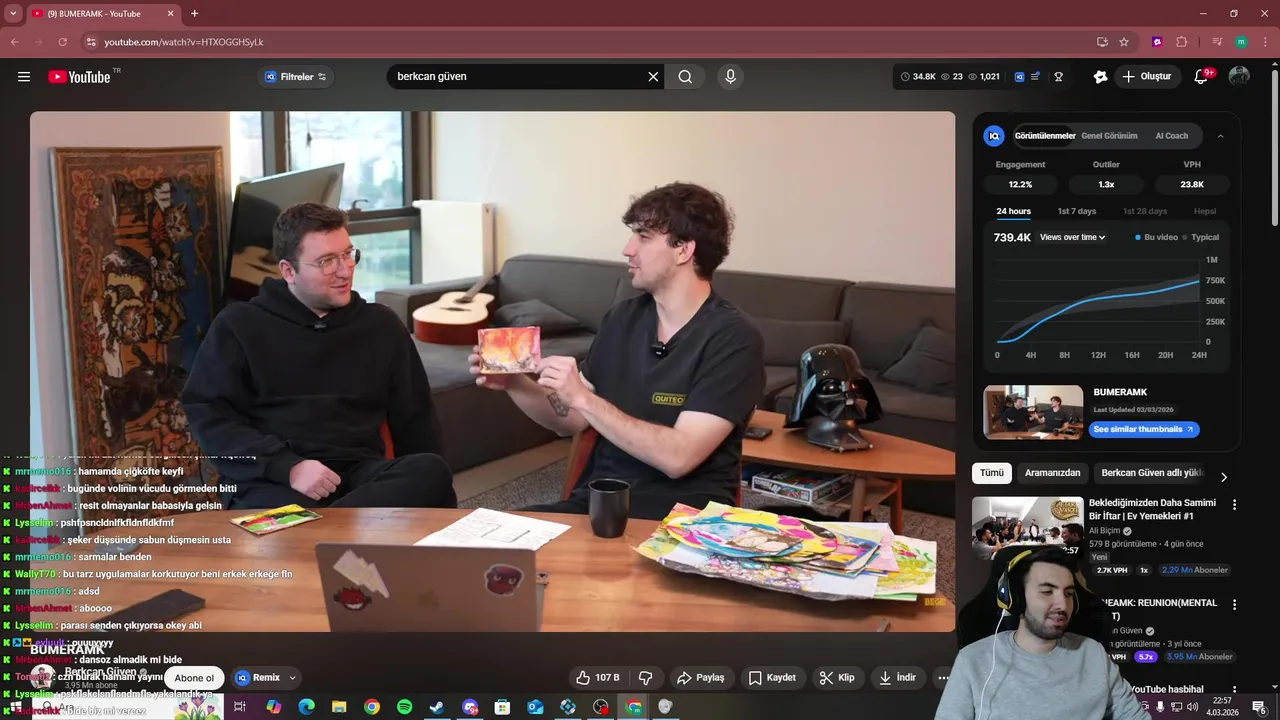Run search with the magnifier button

tap(685, 77)
